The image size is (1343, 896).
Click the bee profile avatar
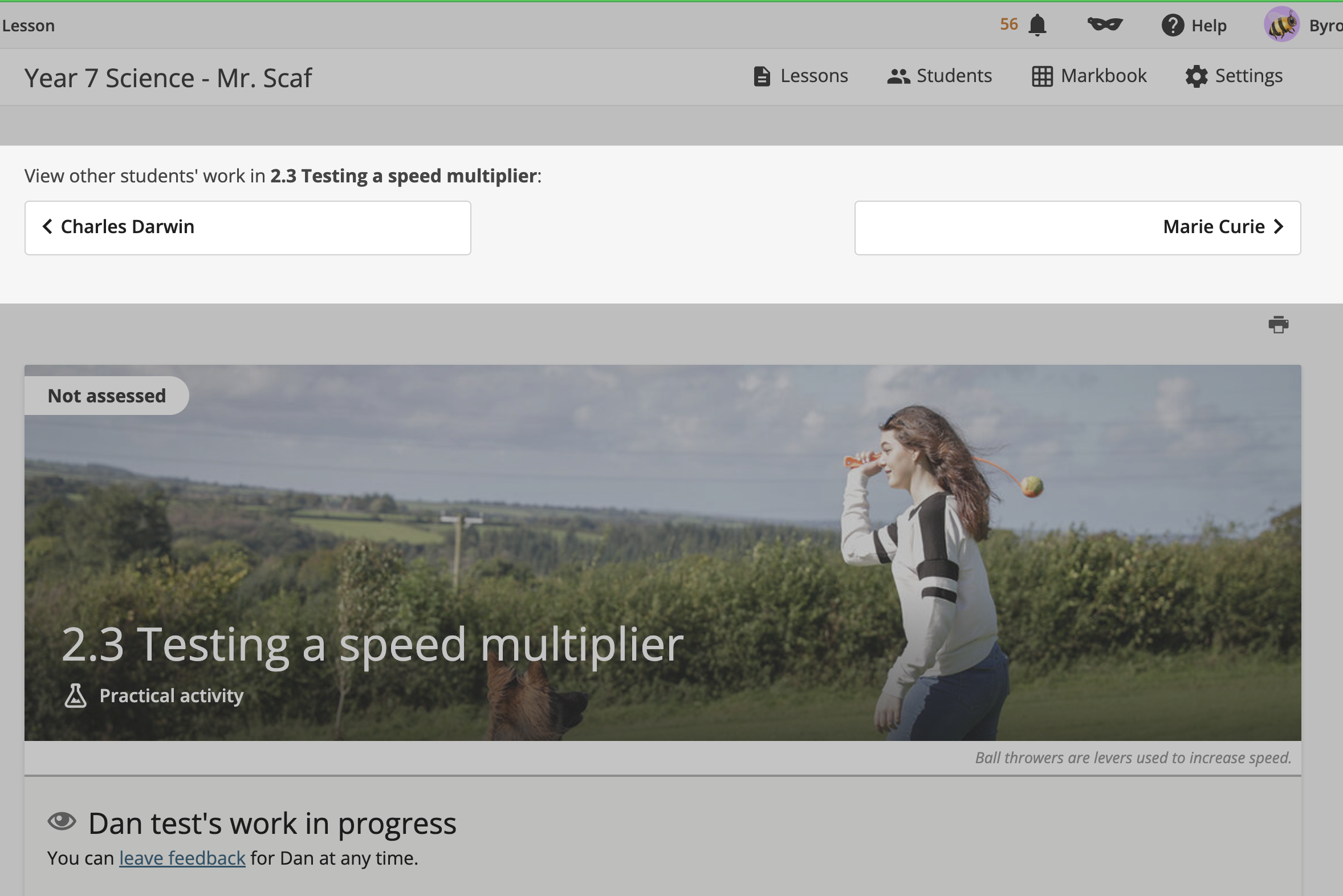tap(1281, 25)
